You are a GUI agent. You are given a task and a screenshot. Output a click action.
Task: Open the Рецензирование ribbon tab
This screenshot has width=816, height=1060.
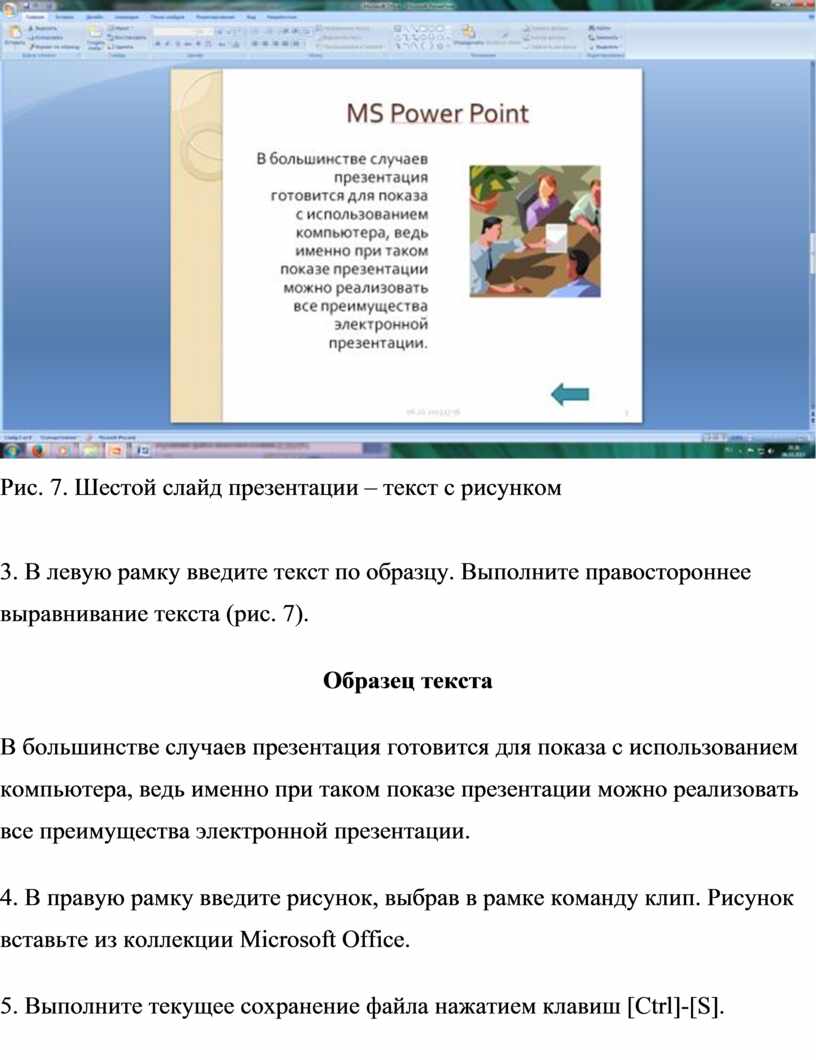pyautogui.click(x=215, y=16)
